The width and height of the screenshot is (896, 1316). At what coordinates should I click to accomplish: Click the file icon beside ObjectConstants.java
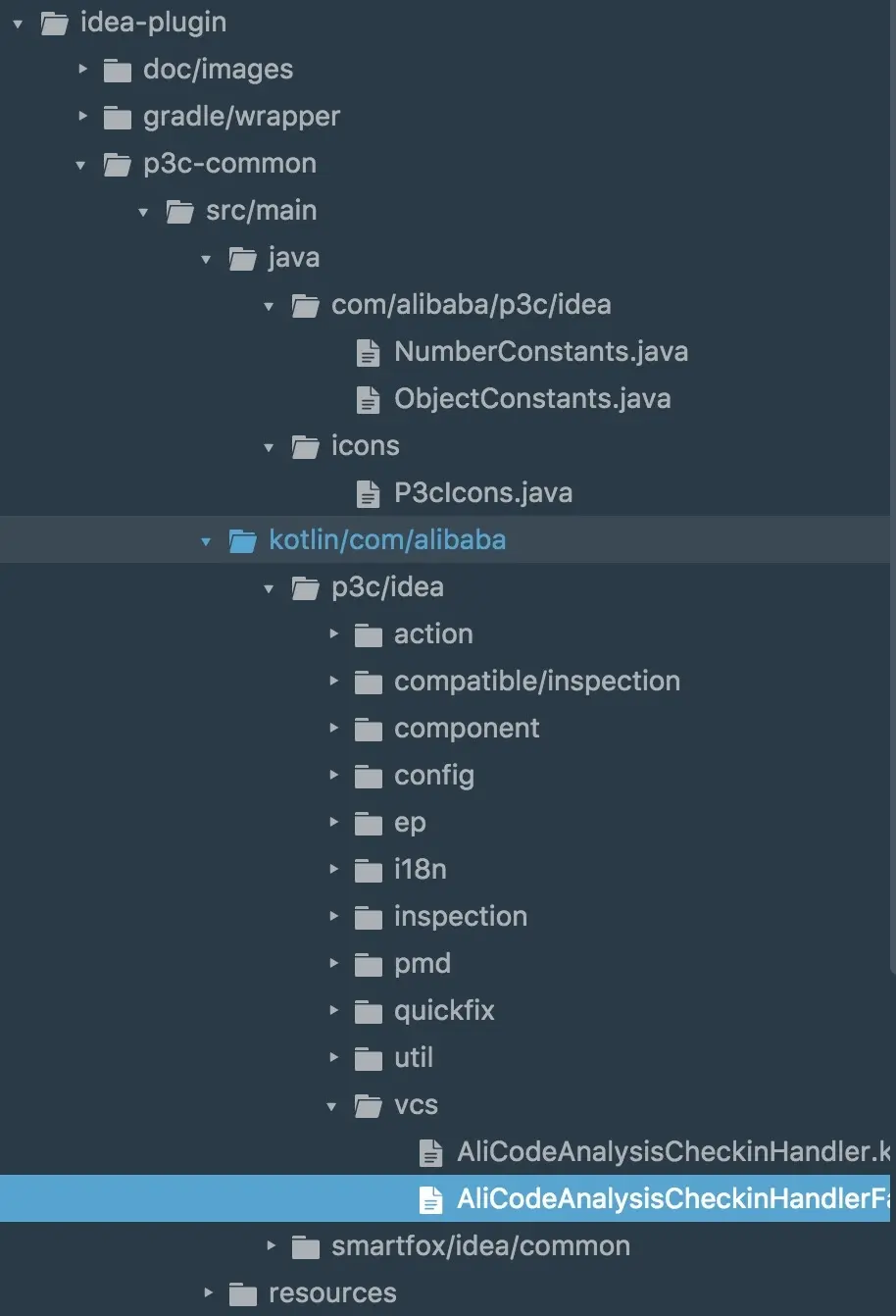pyautogui.click(x=369, y=399)
